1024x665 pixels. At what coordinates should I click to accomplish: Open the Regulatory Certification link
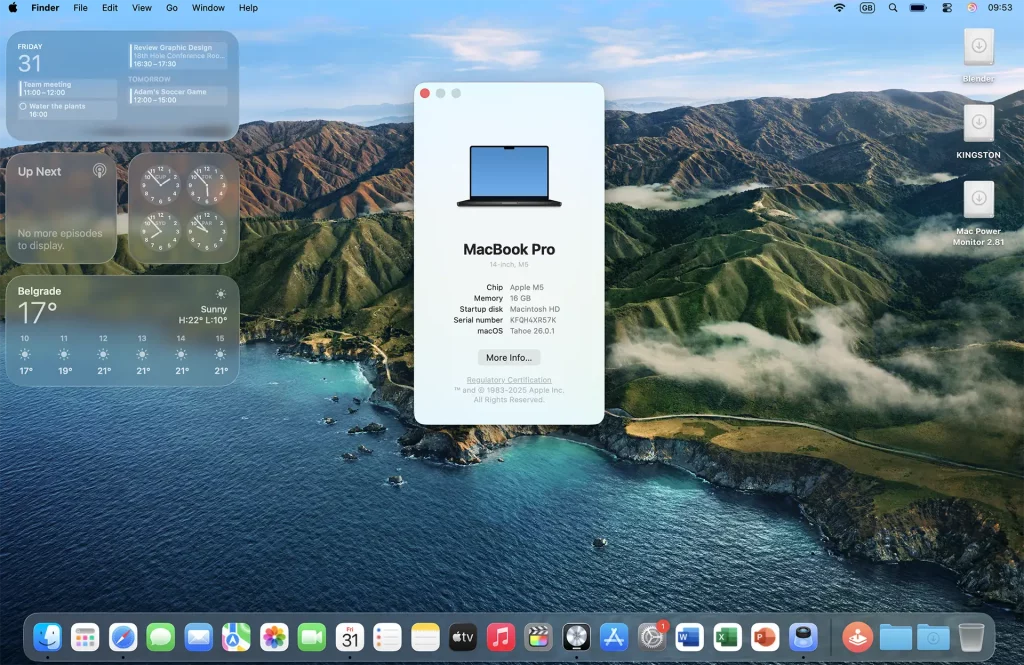(509, 380)
